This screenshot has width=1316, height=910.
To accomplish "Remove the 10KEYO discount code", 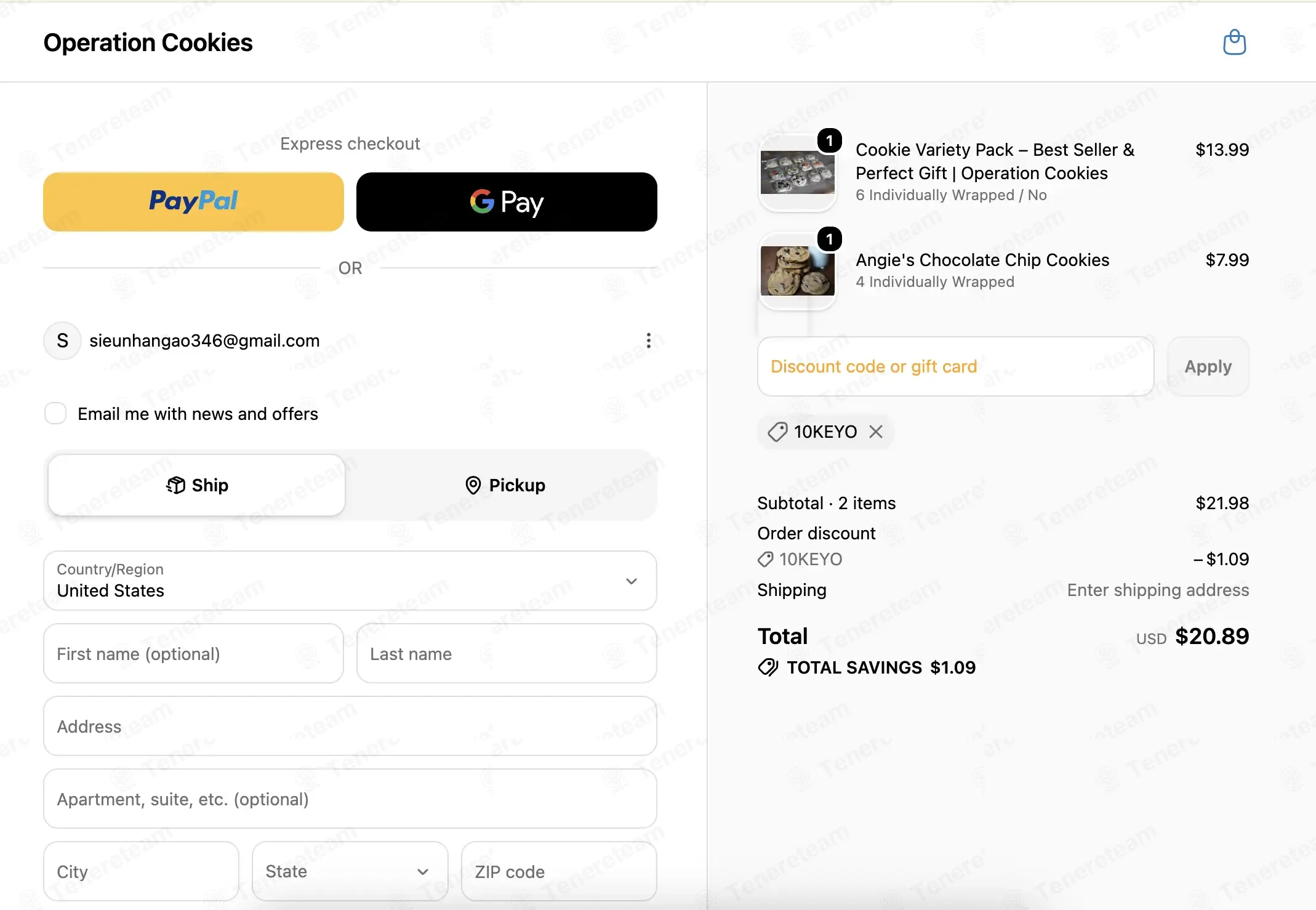I will [876, 432].
